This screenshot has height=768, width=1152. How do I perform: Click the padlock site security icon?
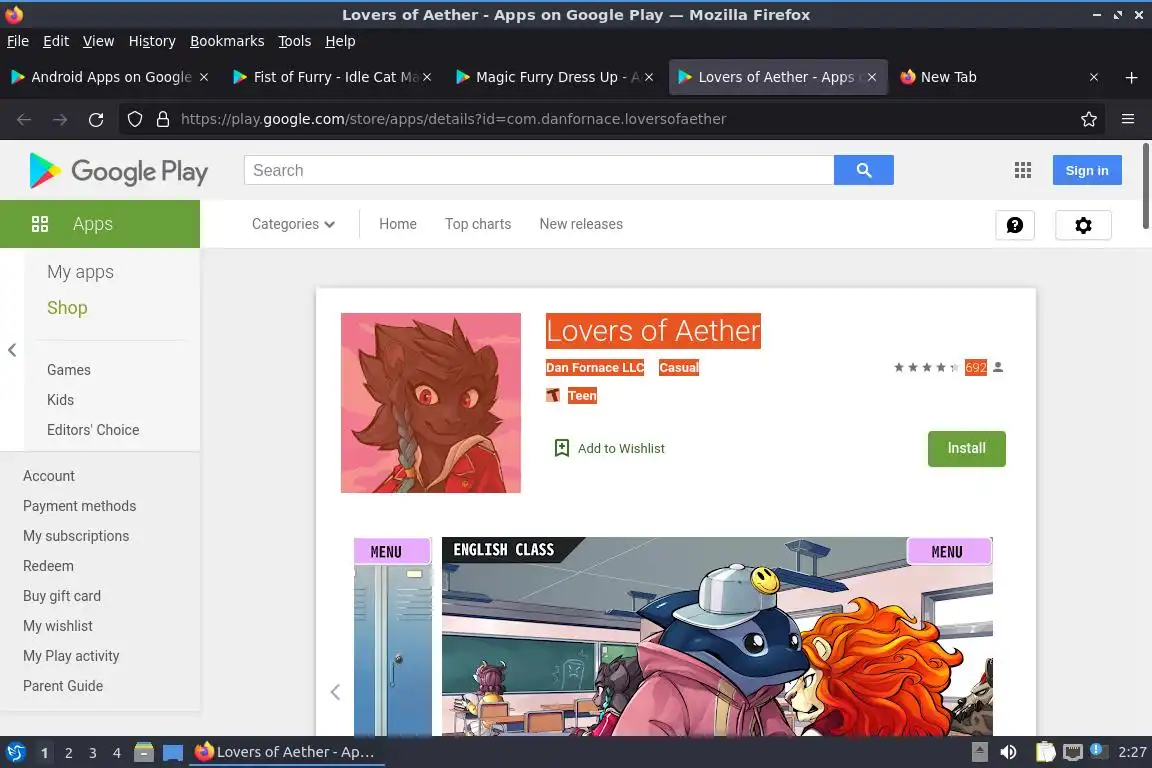pyautogui.click(x=163, y=119)
